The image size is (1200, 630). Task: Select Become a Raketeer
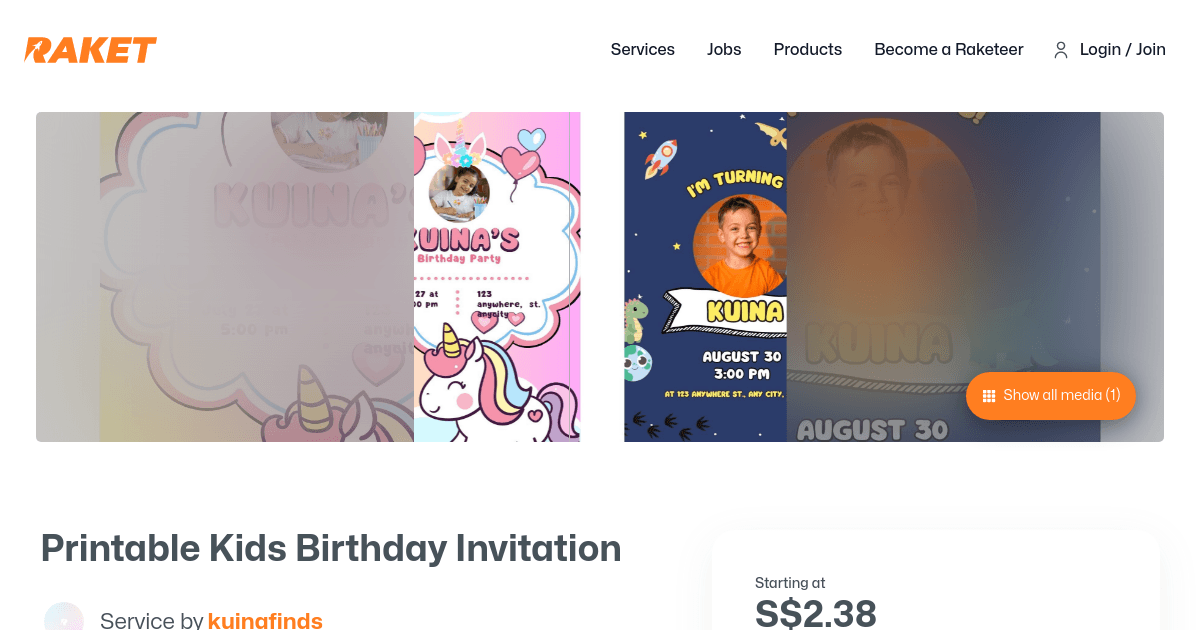(949, 49)
